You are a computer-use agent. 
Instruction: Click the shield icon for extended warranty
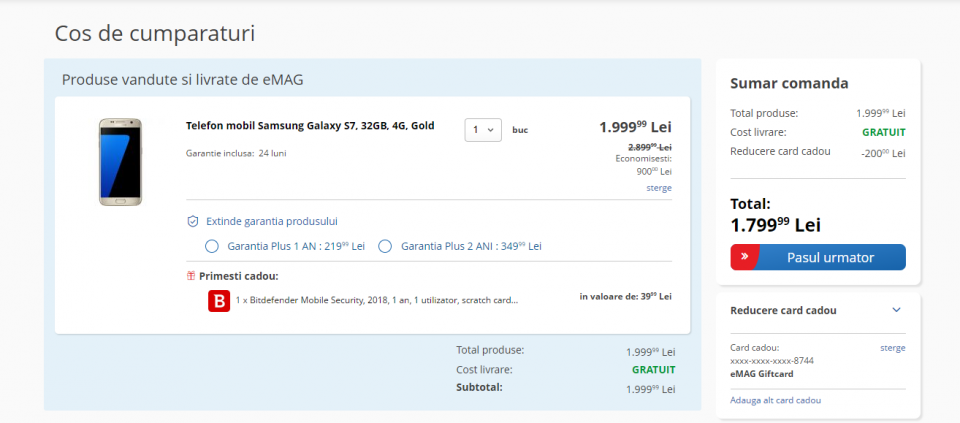pyautogui.click(x=193, y=221)
